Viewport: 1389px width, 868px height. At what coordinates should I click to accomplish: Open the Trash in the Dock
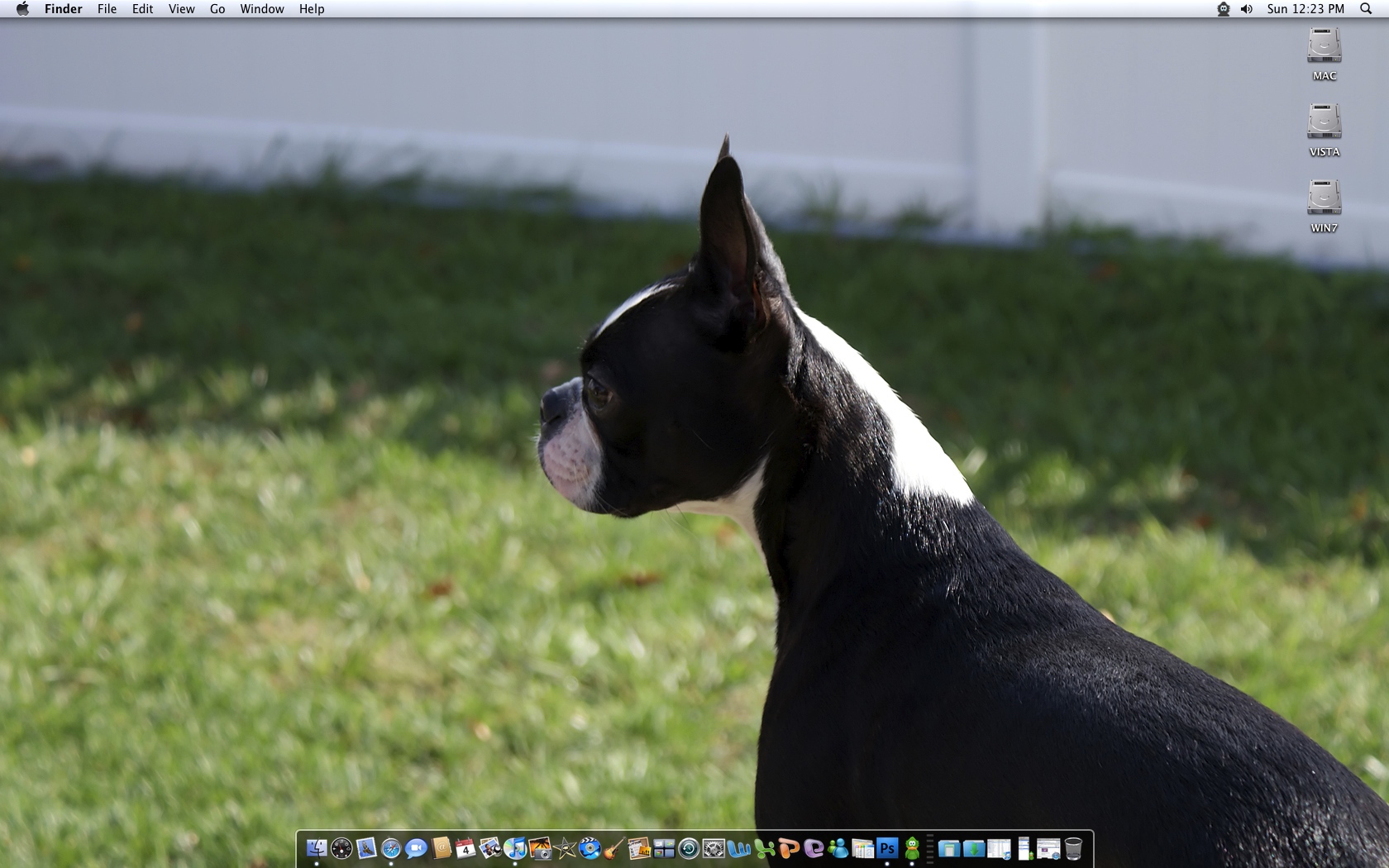tap(1073, 848)
